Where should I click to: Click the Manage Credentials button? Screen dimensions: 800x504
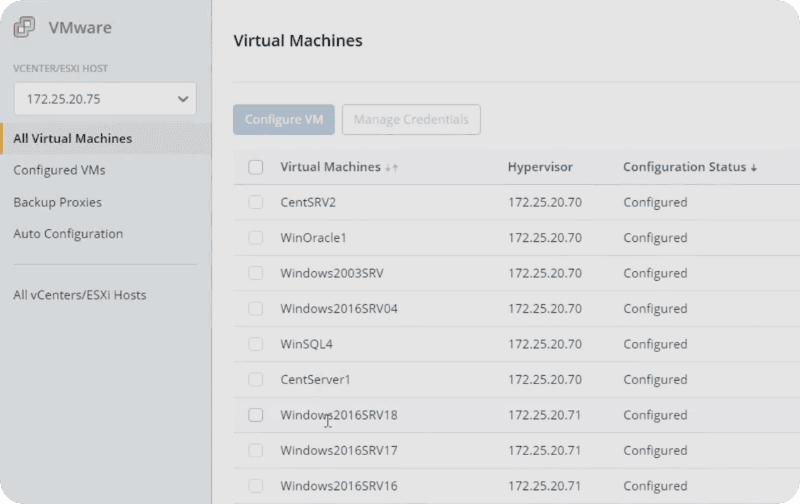click(411, 120)
